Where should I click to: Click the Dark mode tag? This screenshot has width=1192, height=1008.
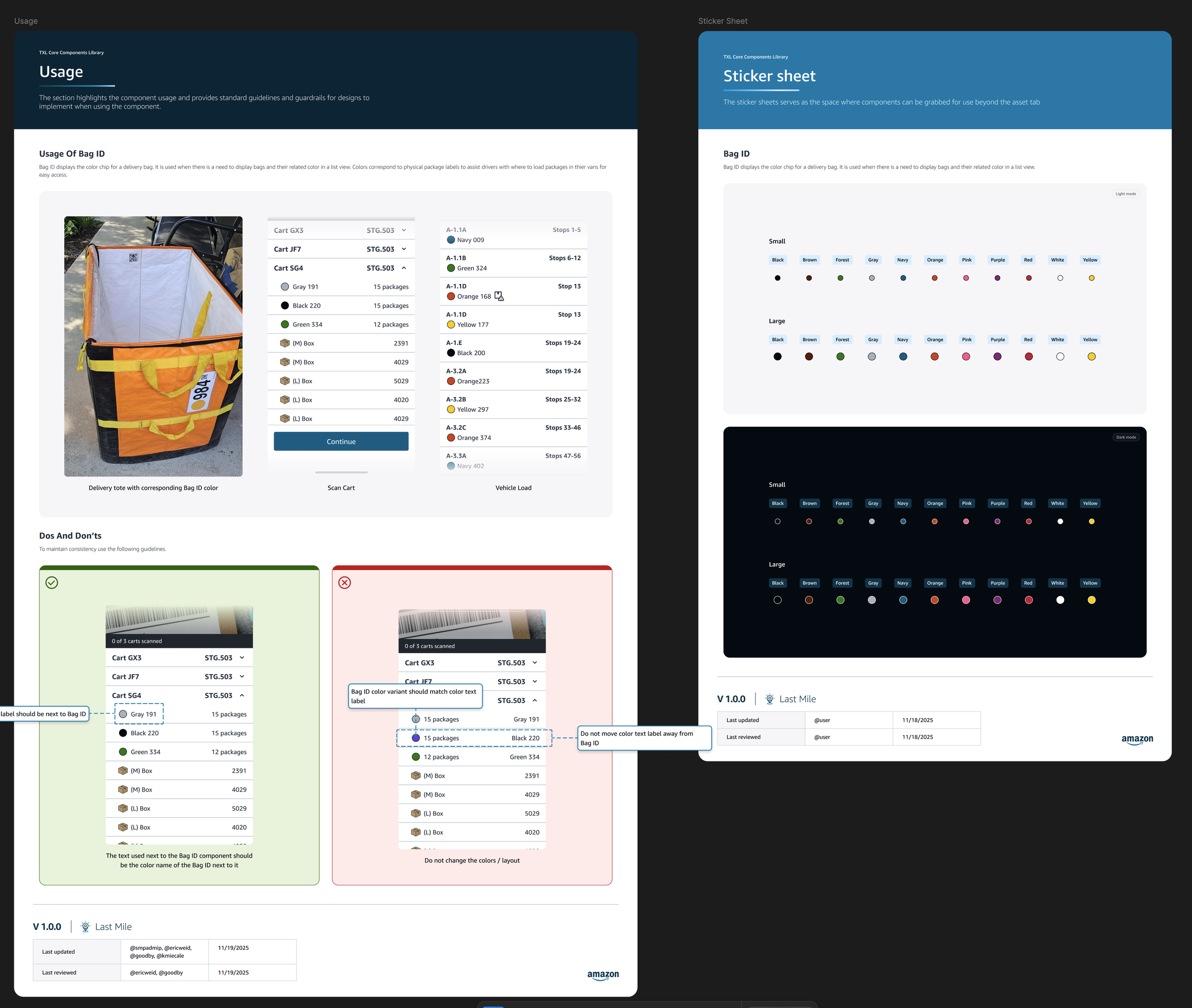(1126, 437)
